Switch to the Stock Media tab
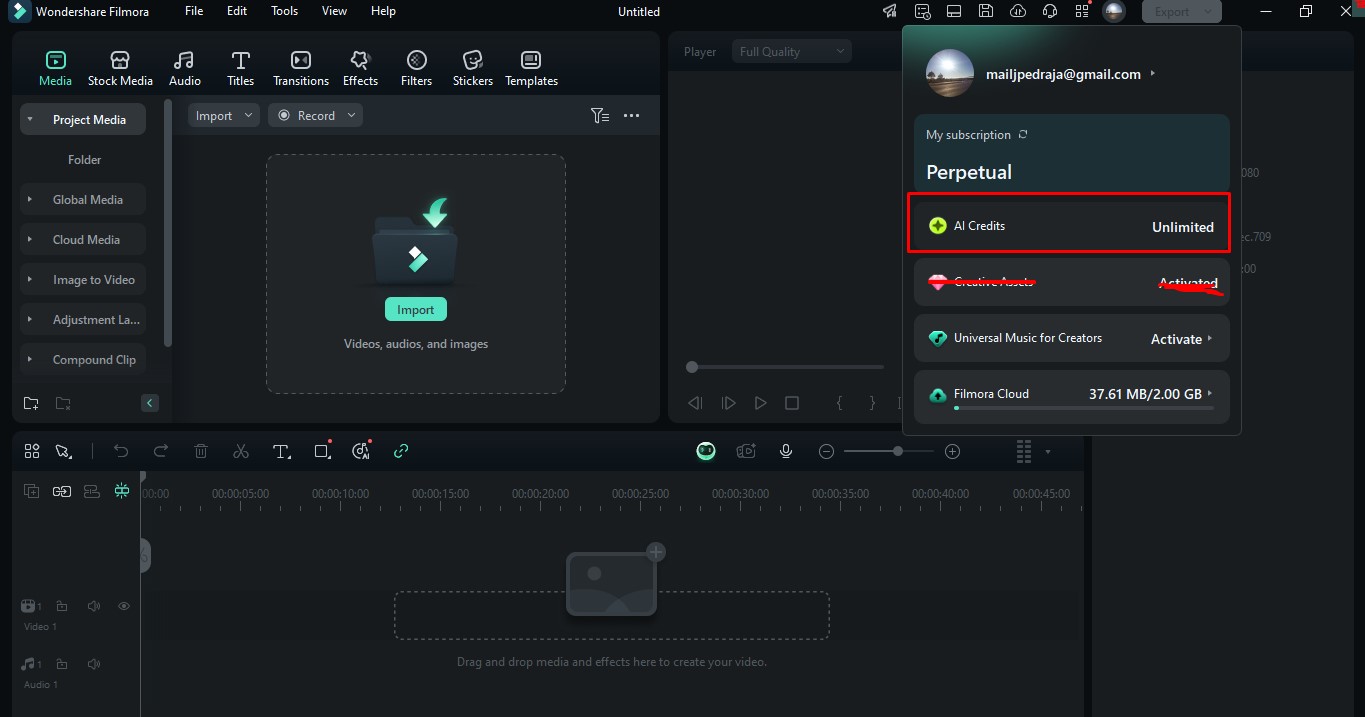The width and height of the screenshot is (1365, 717). (120, 66)
